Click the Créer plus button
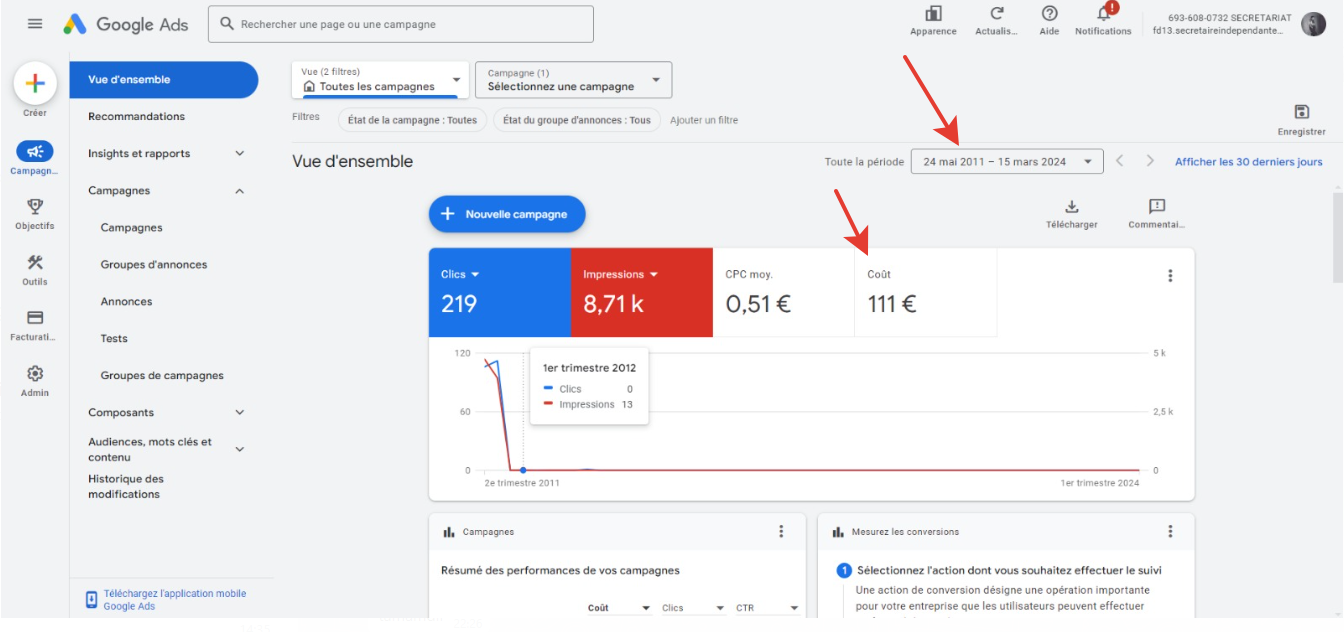Image resolution: width=1344 pixels, height=632 pixels. (x=35, y=84)
